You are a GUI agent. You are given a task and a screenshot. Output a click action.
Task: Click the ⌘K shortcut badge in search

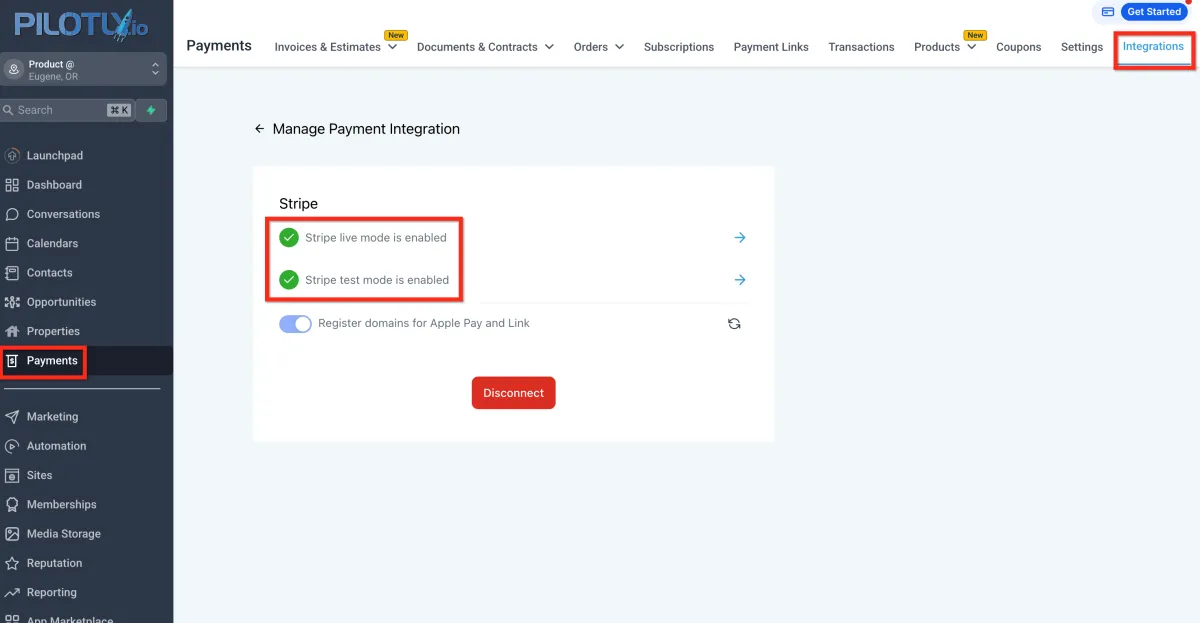pyautogui.click(x=118, y=110)
